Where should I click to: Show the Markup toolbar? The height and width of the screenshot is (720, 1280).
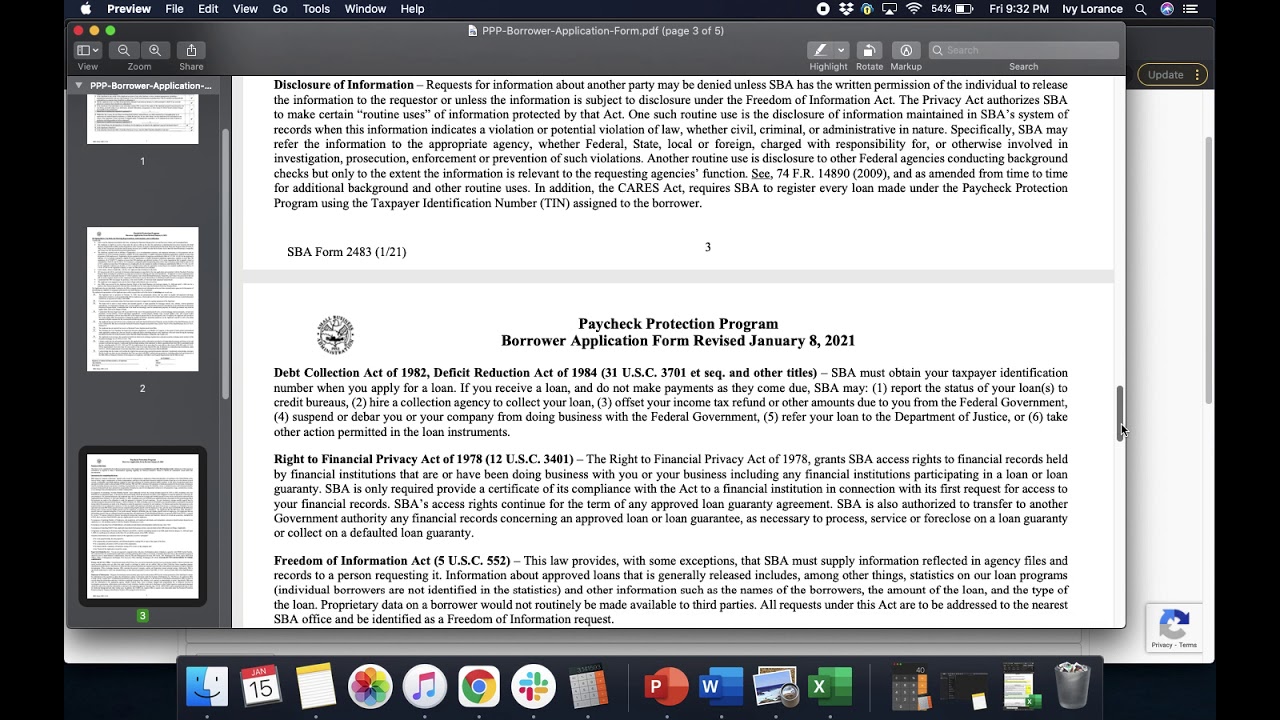[x=906, y=50]
